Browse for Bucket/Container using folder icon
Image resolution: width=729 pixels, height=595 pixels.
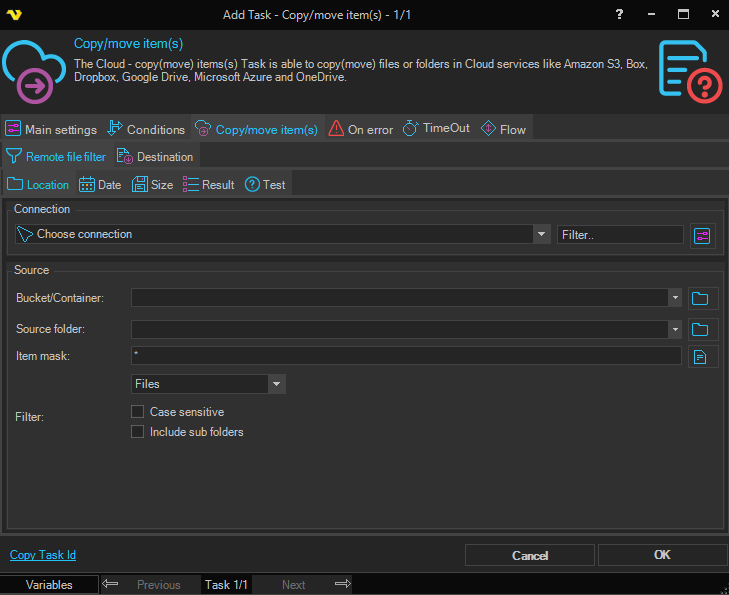click(701, 298)
